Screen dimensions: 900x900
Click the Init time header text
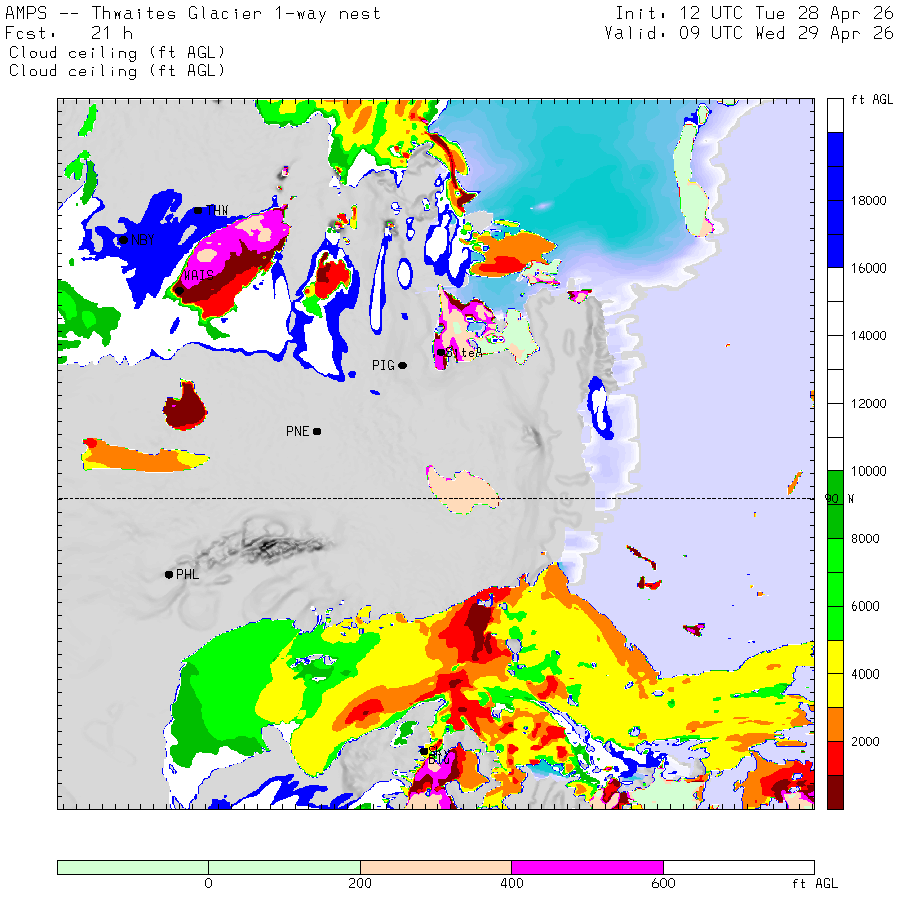[x=754, y=13]
